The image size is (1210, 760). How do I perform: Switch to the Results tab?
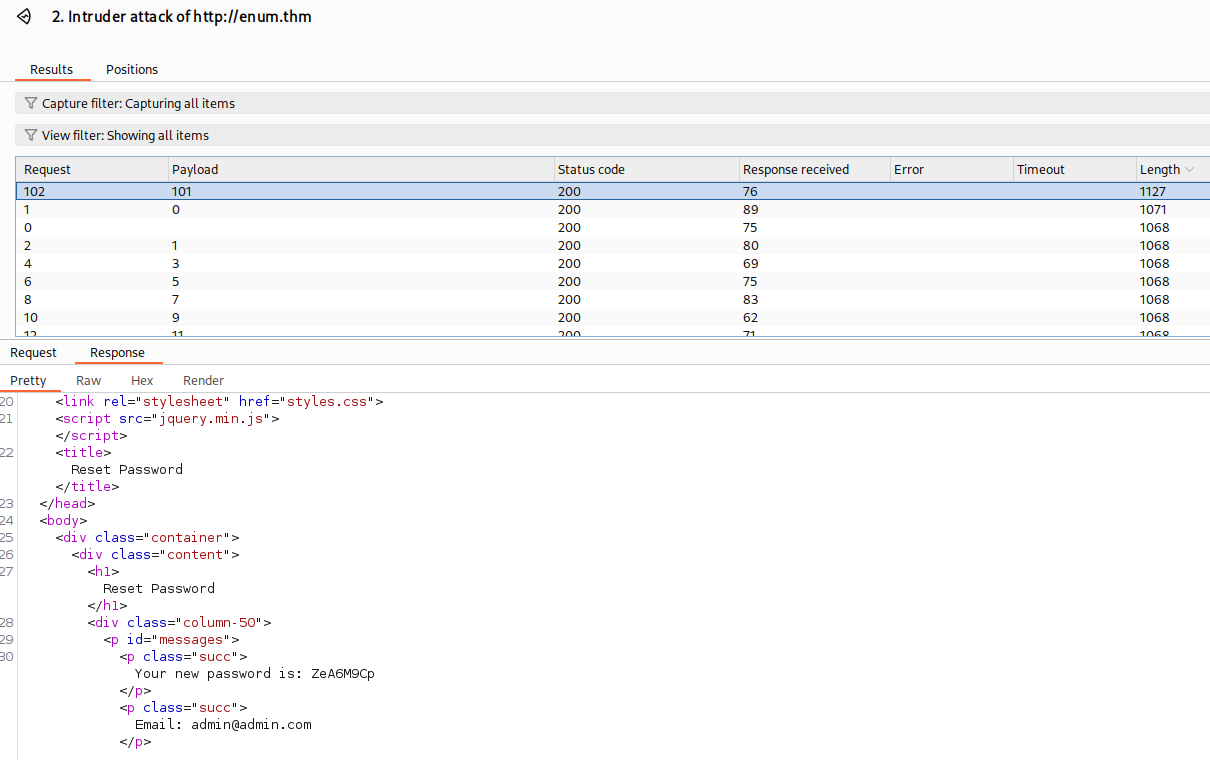tap(52, 69)
